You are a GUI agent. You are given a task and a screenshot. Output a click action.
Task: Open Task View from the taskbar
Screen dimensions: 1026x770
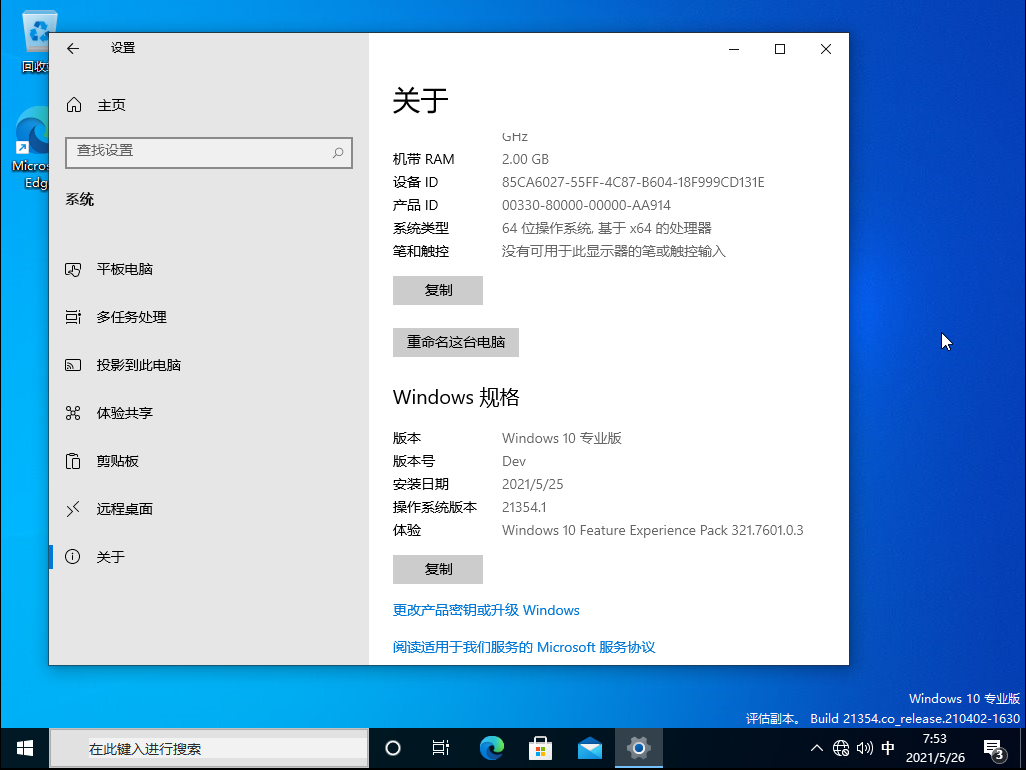point(440,747)
